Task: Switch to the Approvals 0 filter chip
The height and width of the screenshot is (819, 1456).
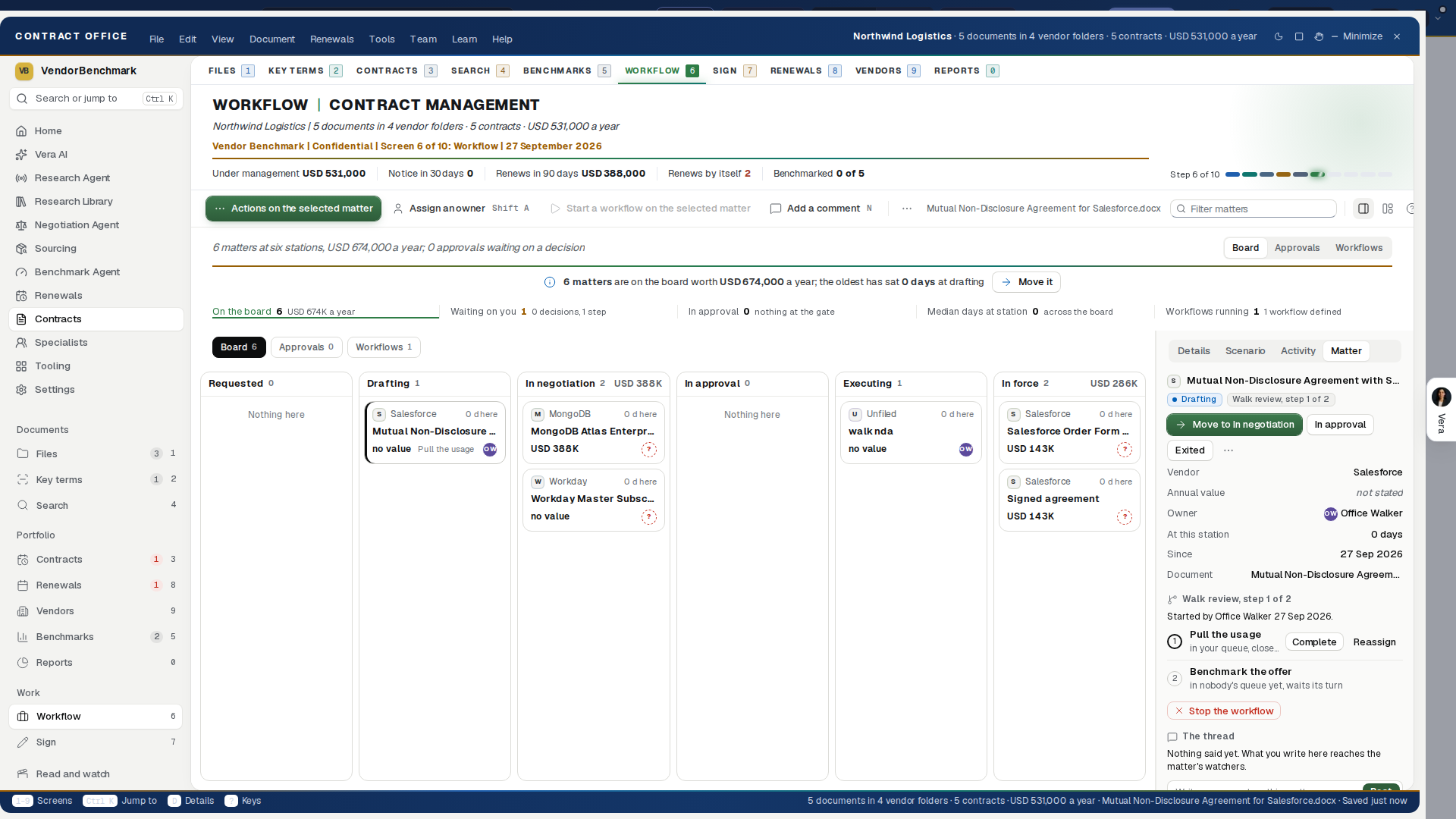Action: coord(306,347)
